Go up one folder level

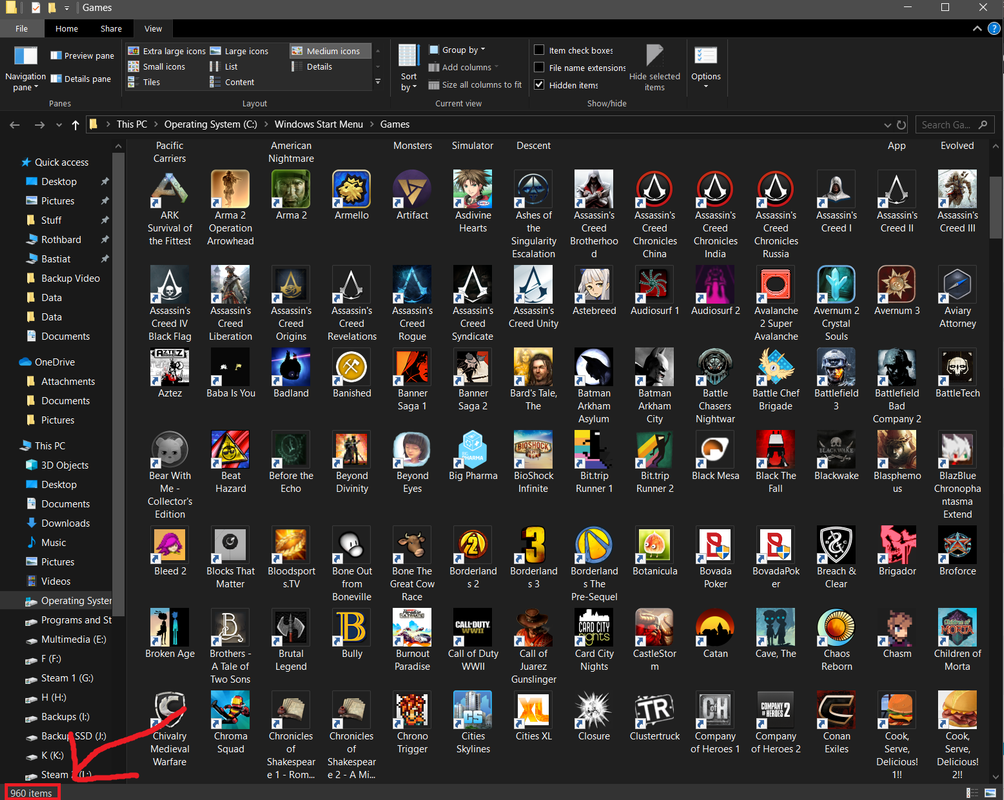76,125
